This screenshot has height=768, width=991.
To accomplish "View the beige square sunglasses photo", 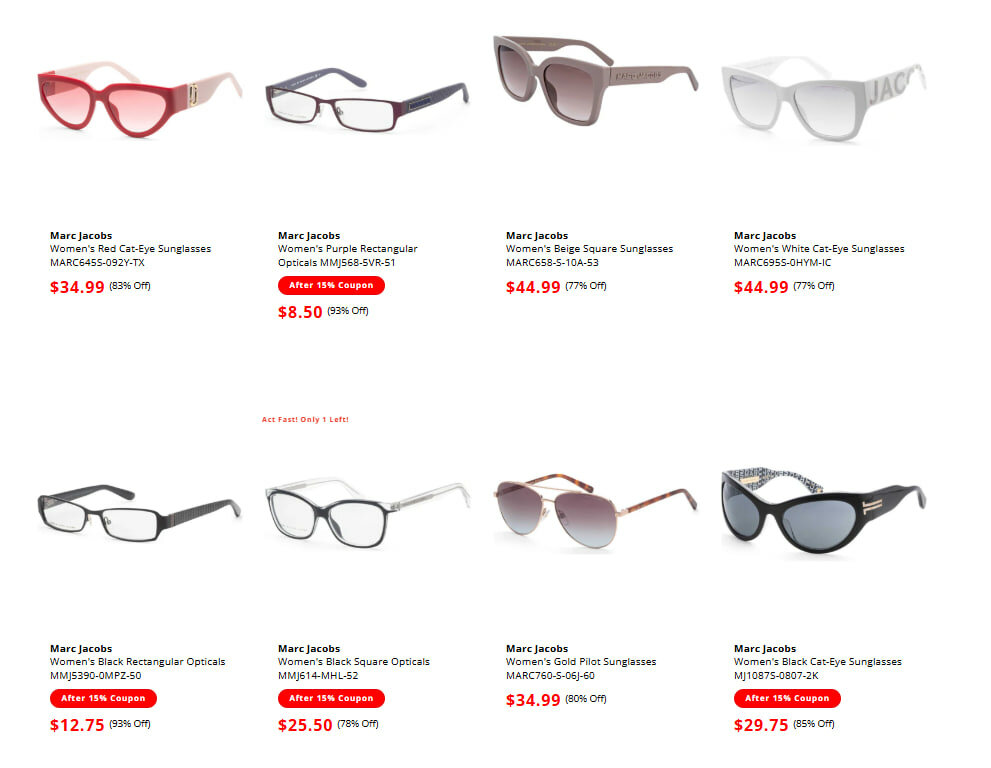I will click(x=595, y=80).
